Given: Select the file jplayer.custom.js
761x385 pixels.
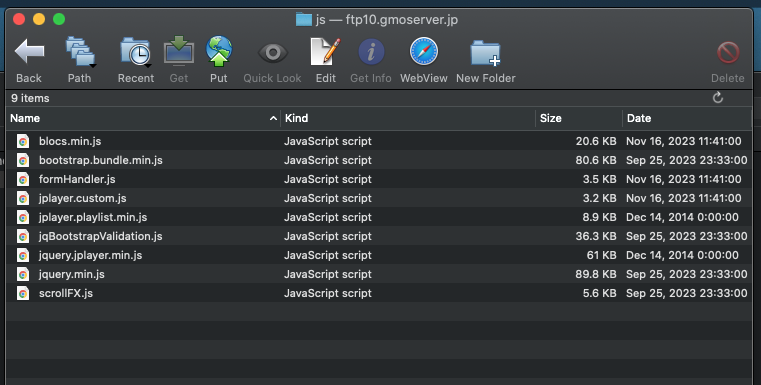Looking at the screenshot, I should tap(83, 198).
